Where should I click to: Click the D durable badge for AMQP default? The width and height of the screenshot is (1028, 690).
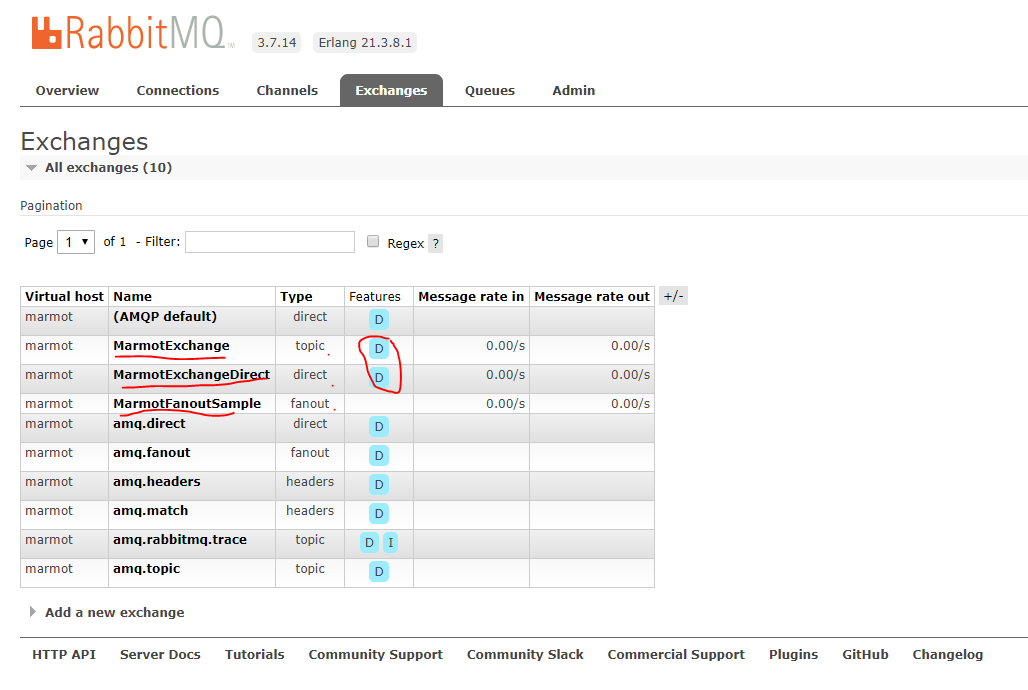click(378, 319)
